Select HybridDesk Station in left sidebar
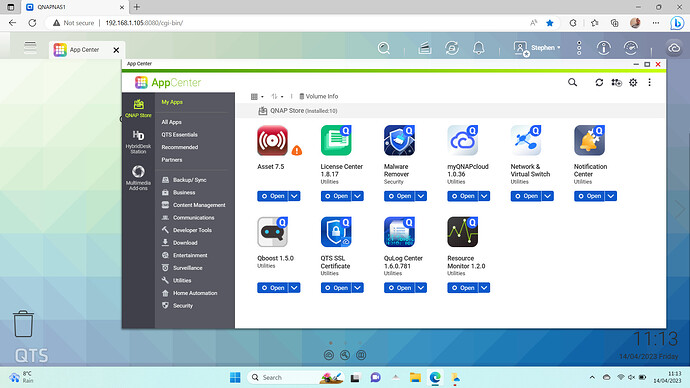Screen dimensions: 690x388 click(138, 142)
